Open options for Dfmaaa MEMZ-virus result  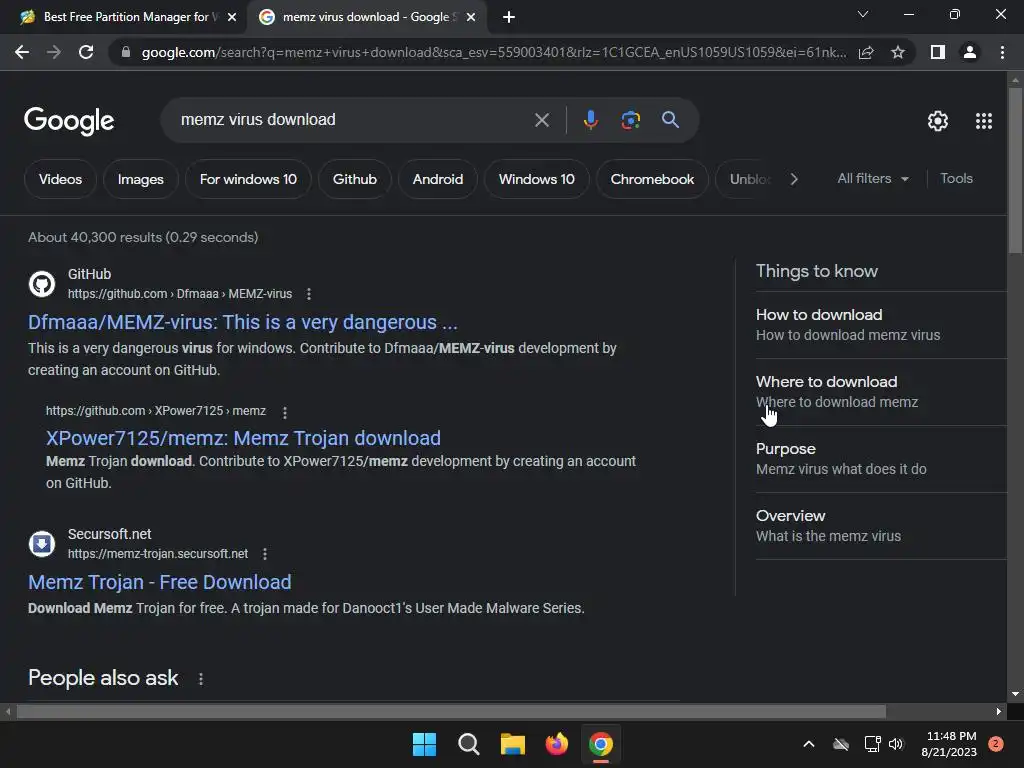click(309, 295)
